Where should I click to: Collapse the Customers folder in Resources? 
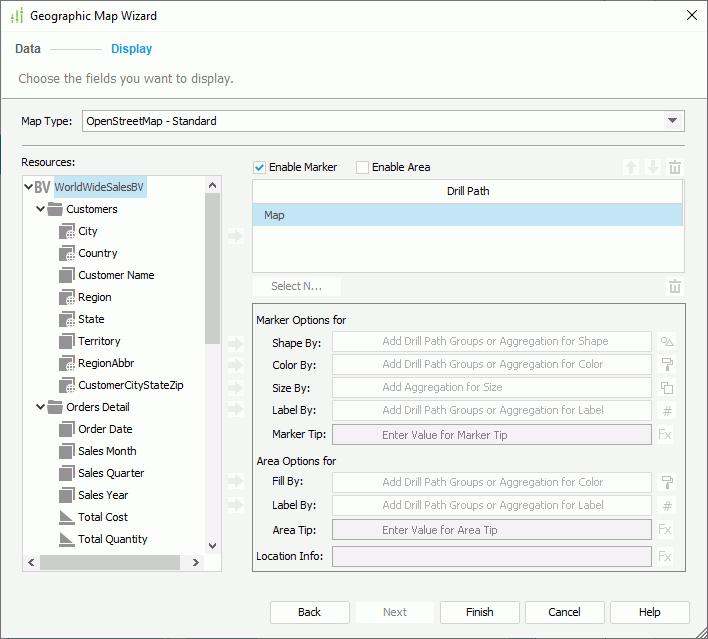(41, 210)
